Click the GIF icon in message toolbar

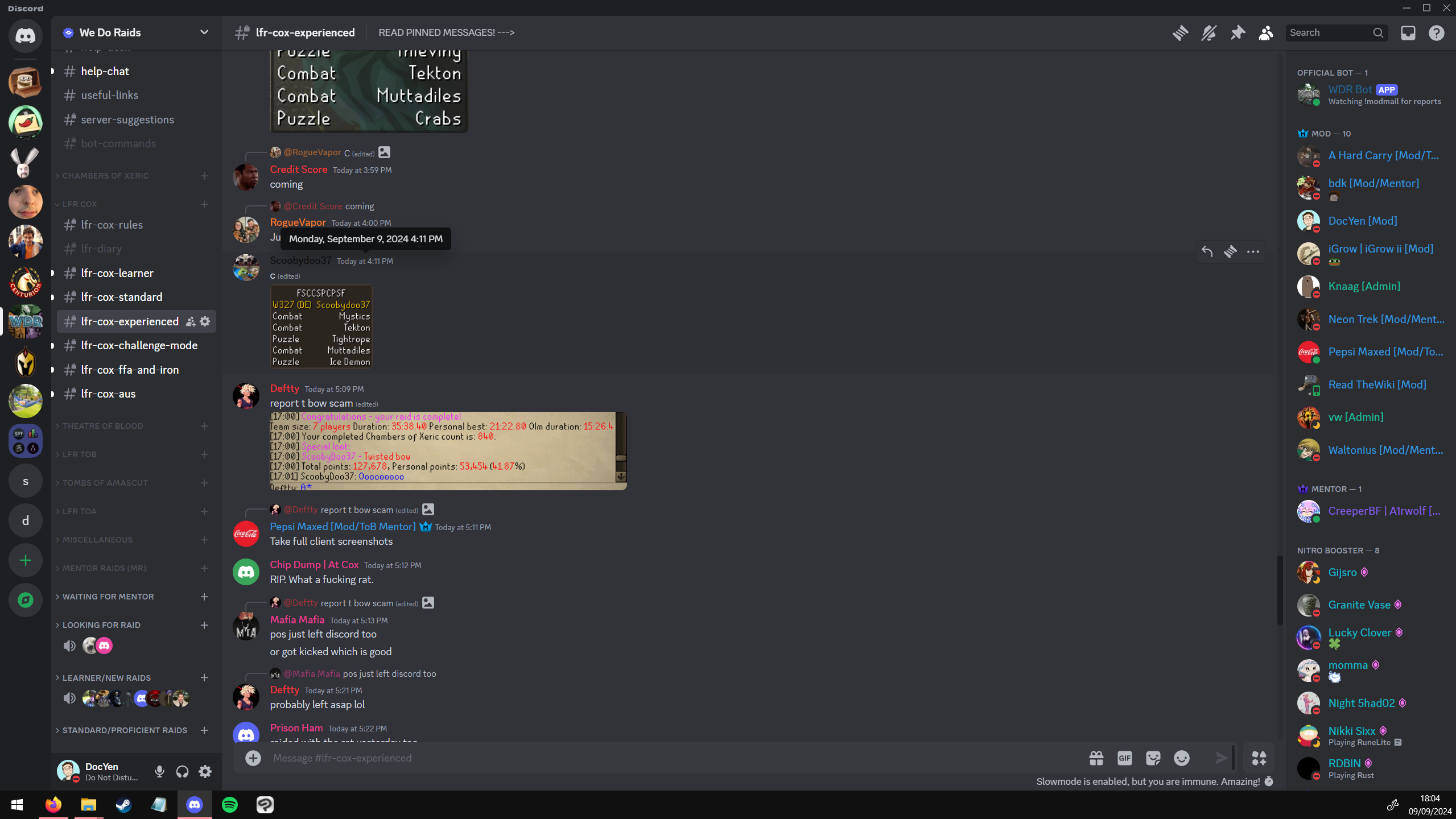(x=1124, y=758)
